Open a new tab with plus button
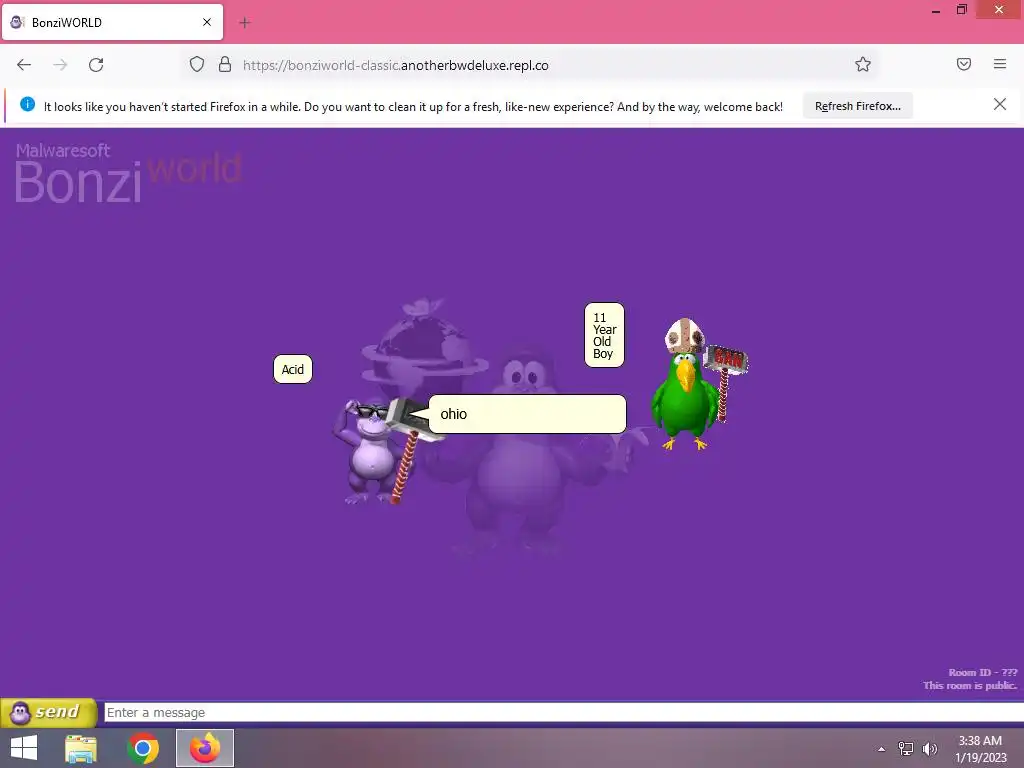The height and width of the screenshot is (768, 1024). [244, 23]
